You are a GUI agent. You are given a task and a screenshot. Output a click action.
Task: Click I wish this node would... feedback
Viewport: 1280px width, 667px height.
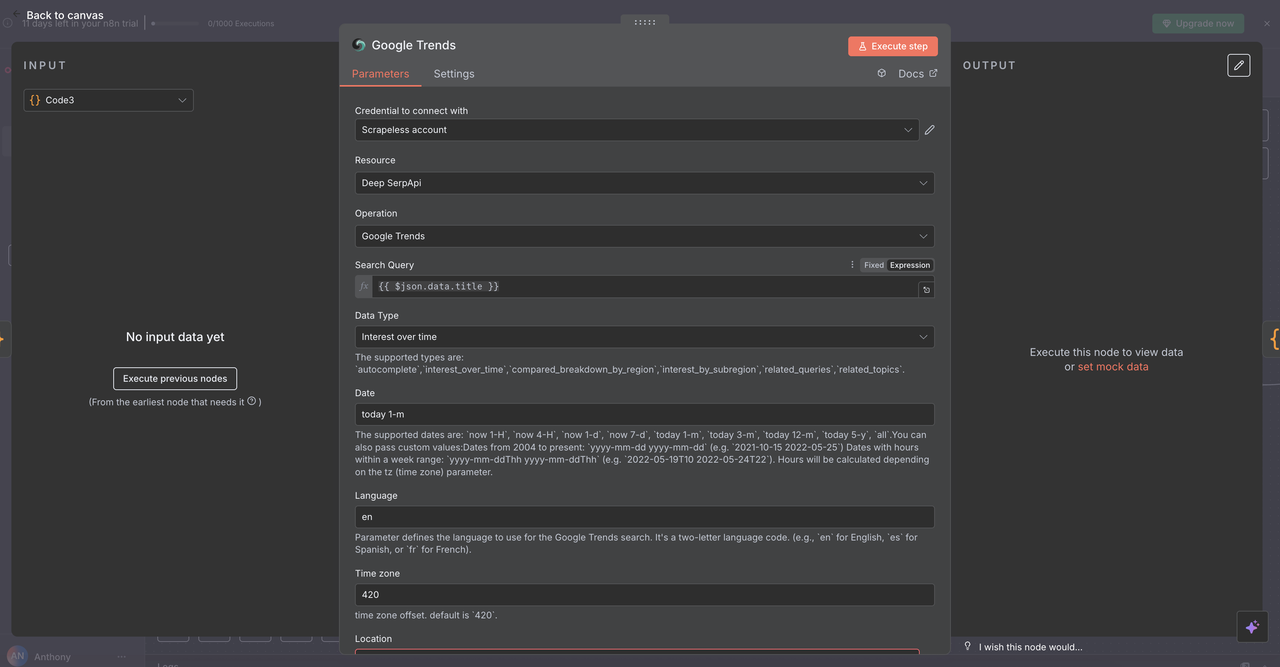coord(1030,647)
